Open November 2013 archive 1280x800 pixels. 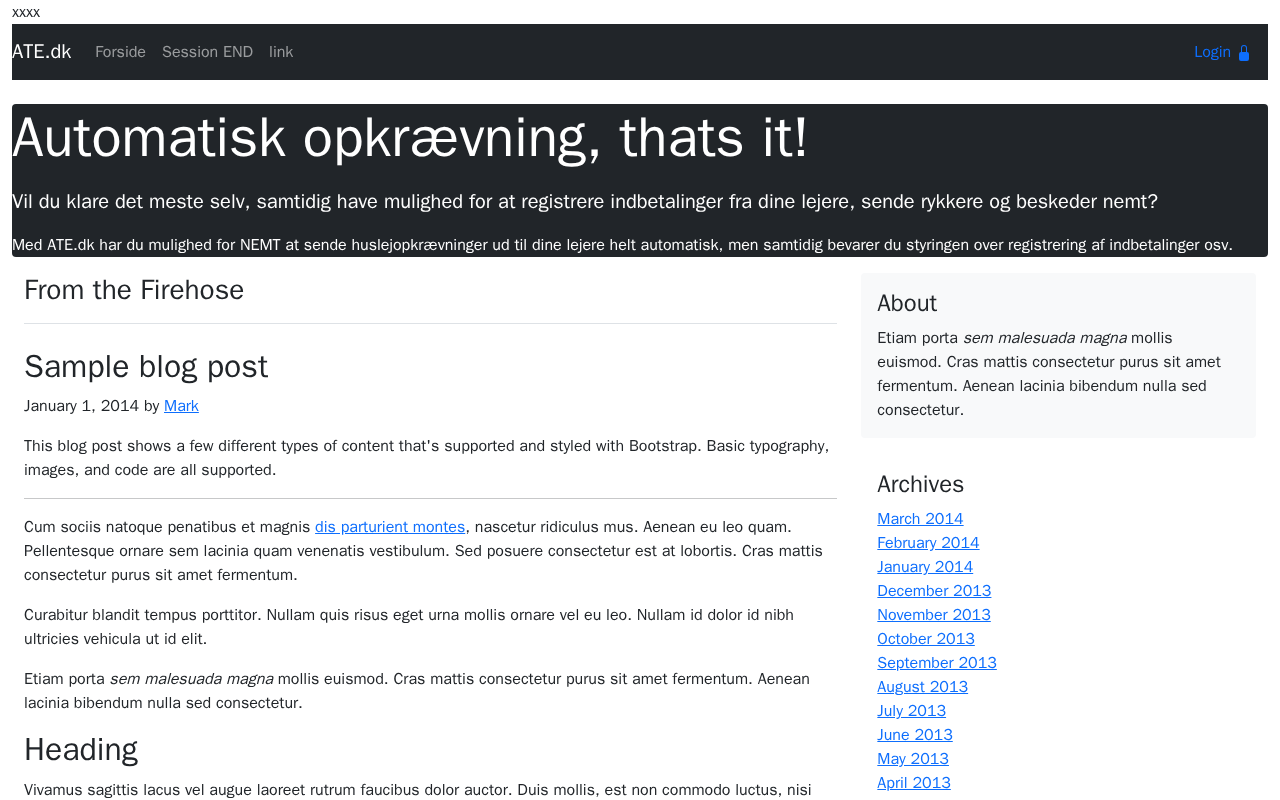[934, 615]
